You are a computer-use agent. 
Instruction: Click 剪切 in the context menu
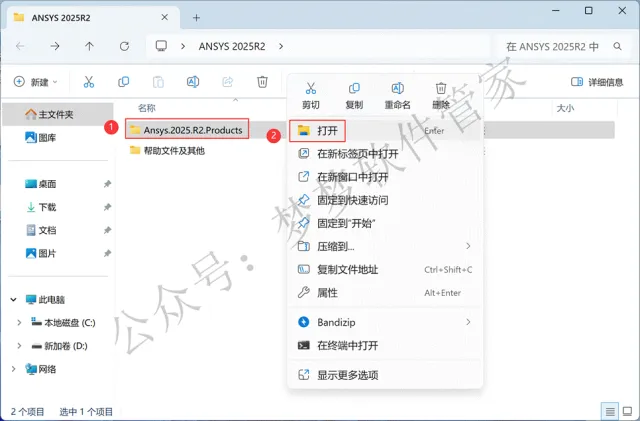[x=311, y=96]
